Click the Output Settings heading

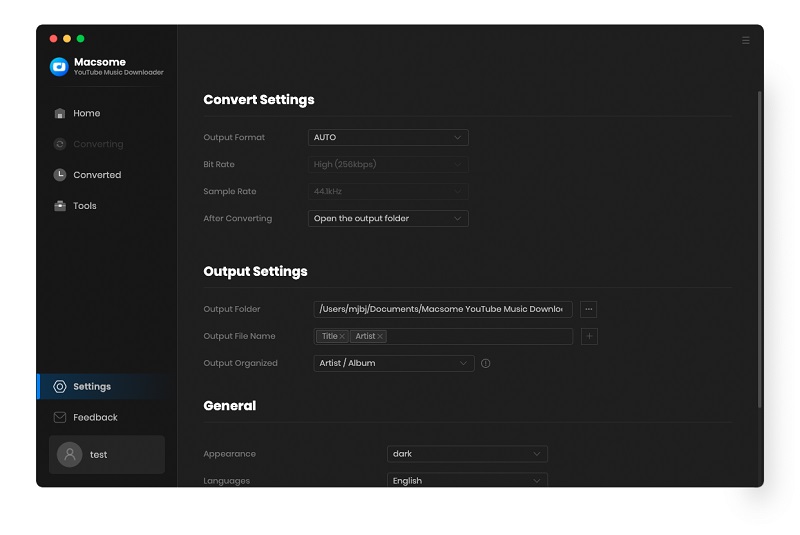click(x=255, y=271)
